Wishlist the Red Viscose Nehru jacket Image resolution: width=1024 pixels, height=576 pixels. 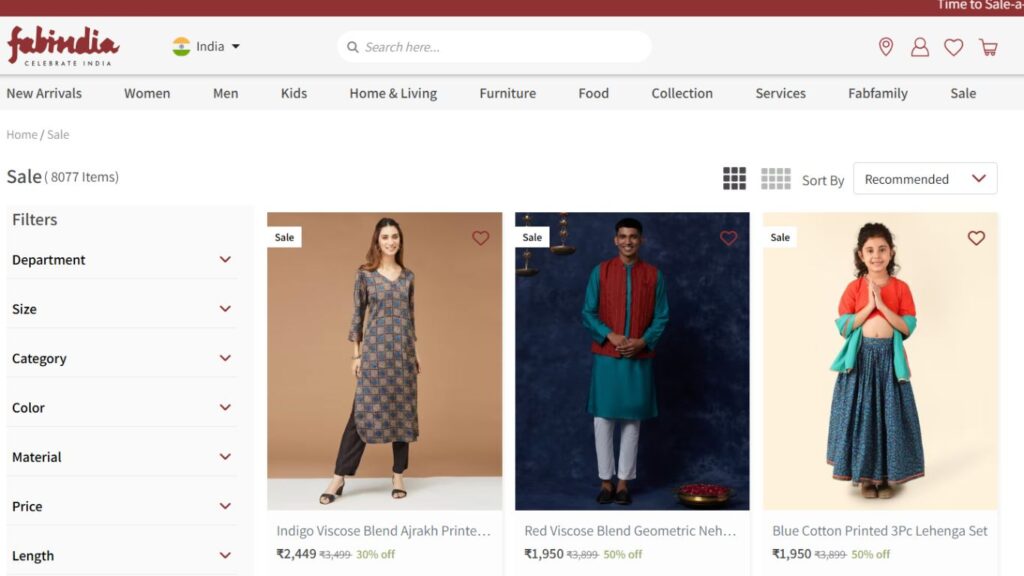point(728,238)
